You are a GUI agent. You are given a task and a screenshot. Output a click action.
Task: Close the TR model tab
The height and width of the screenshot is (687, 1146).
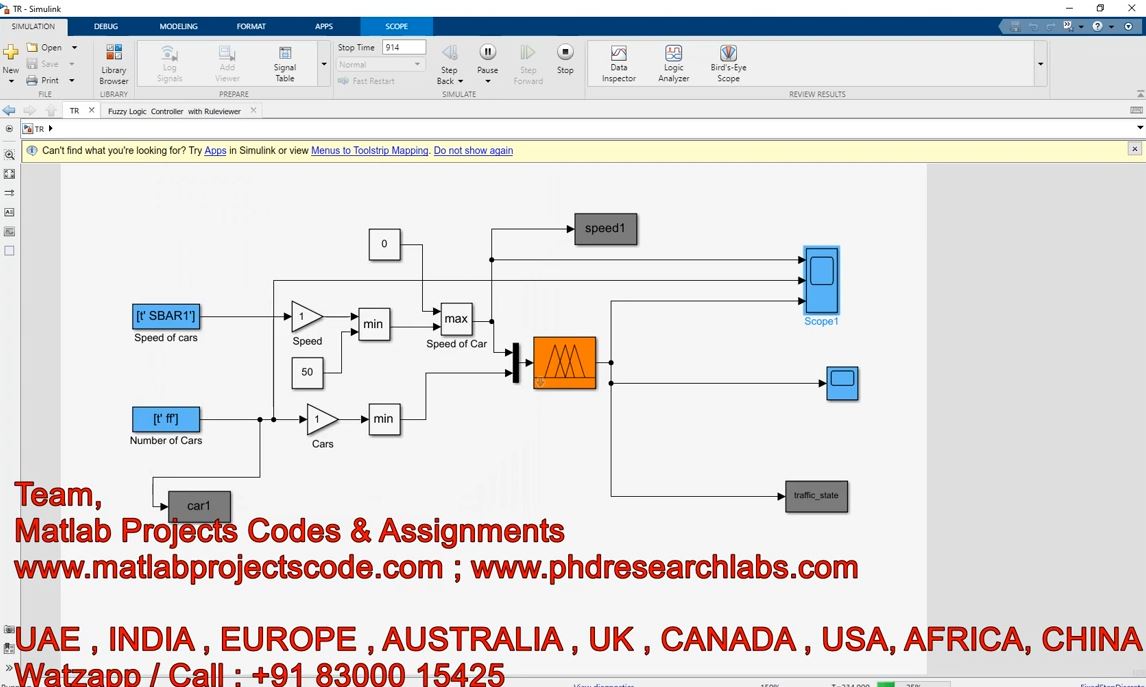pos(91,110)
